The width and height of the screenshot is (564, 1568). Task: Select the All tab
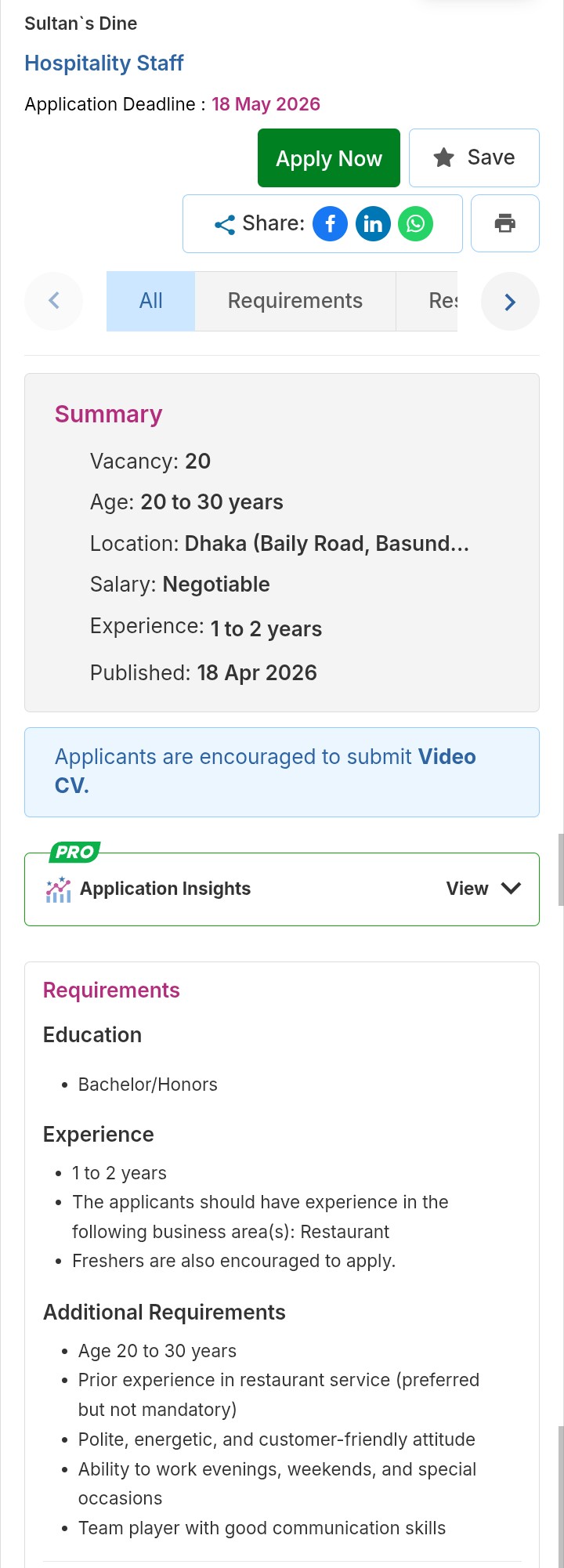(x=150, y=301)
